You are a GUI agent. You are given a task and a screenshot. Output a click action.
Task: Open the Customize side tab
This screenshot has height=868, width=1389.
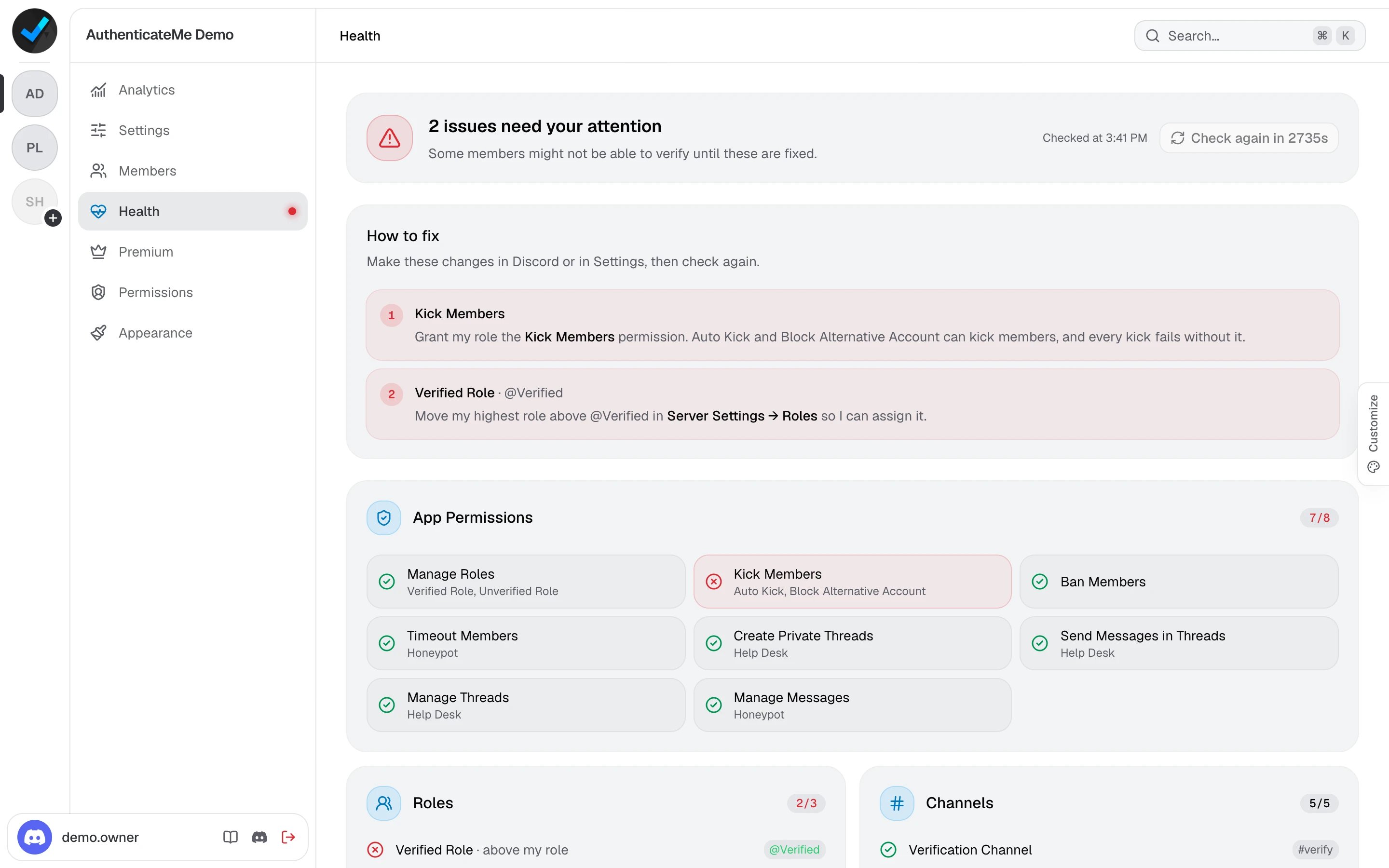[1374, 434]
